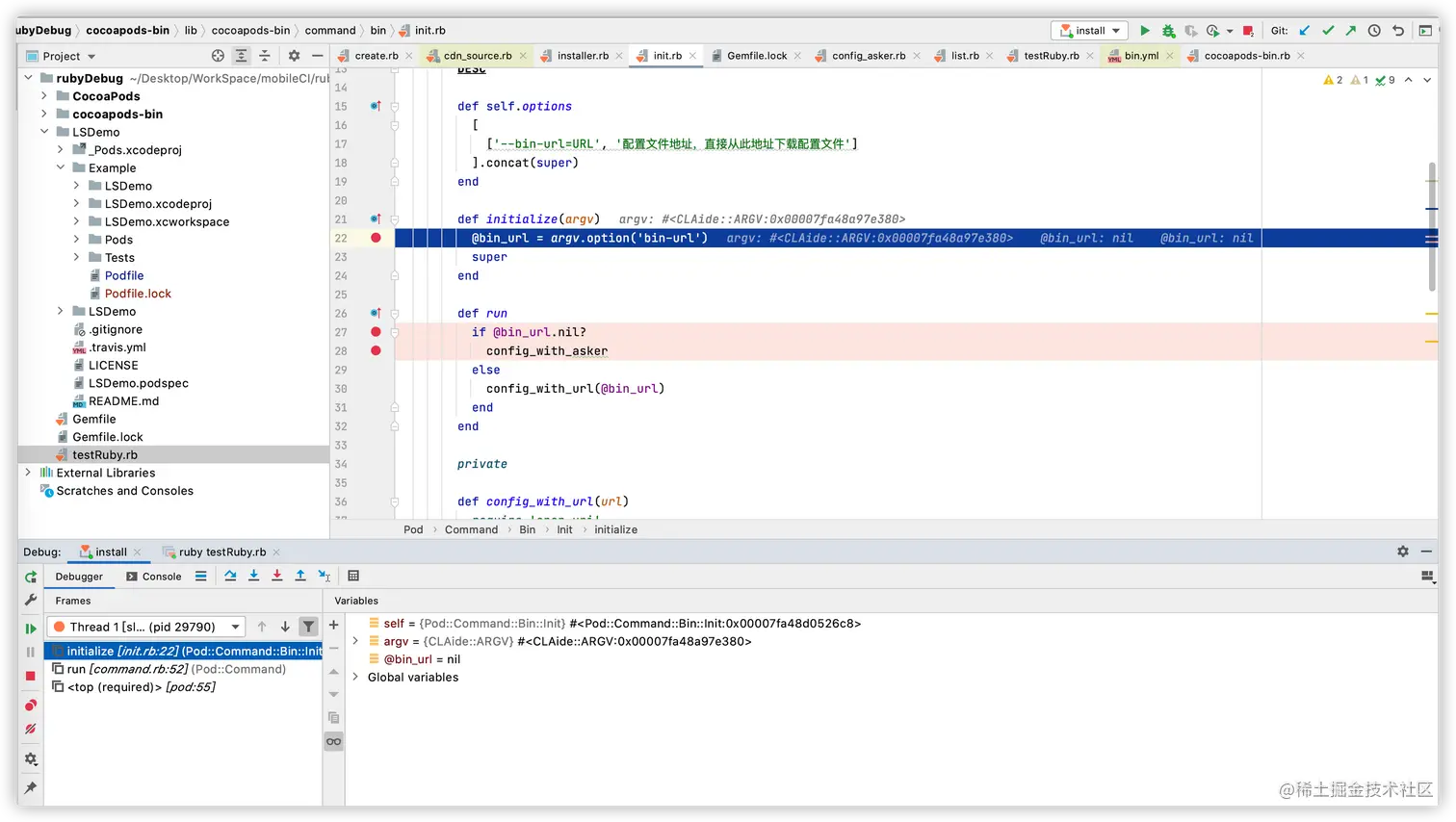Click the Git update project arrow
The height and width of the screenshot is (822, 1456).
(x=1305, y=31)
